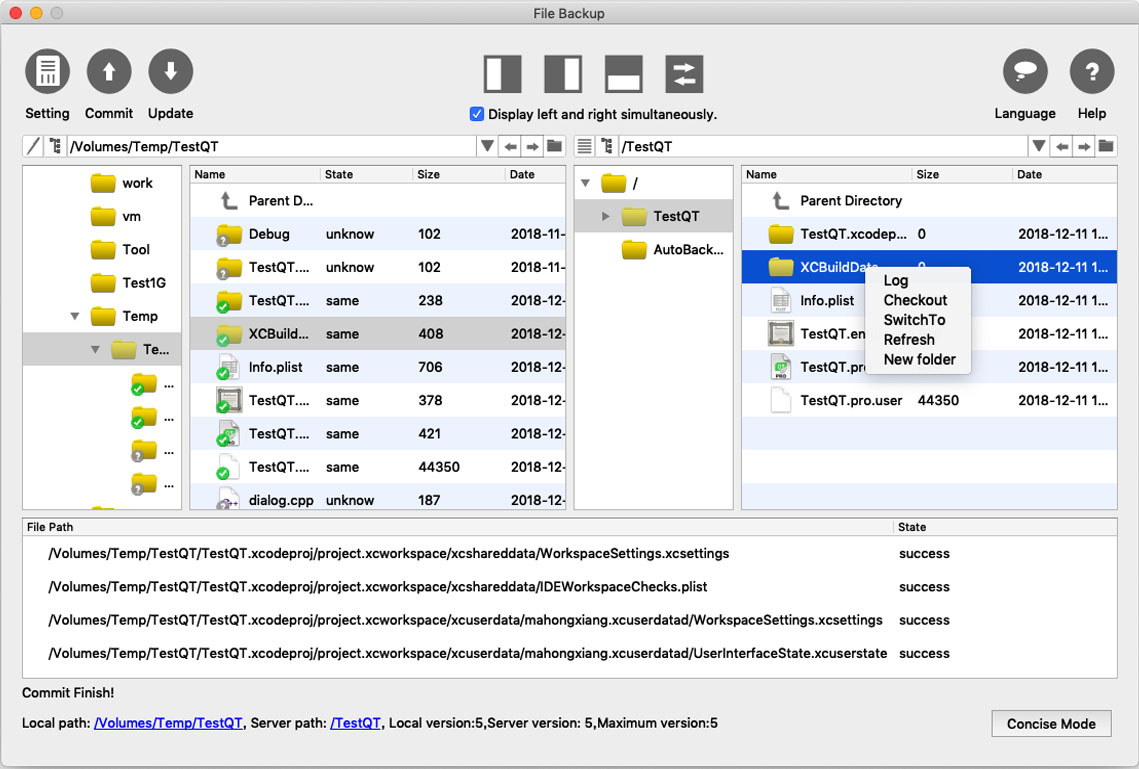The width and height of the screenshot is (1139, 769).
Task: Click the server Info.plist file icon
Action: [x=781, y=300]
